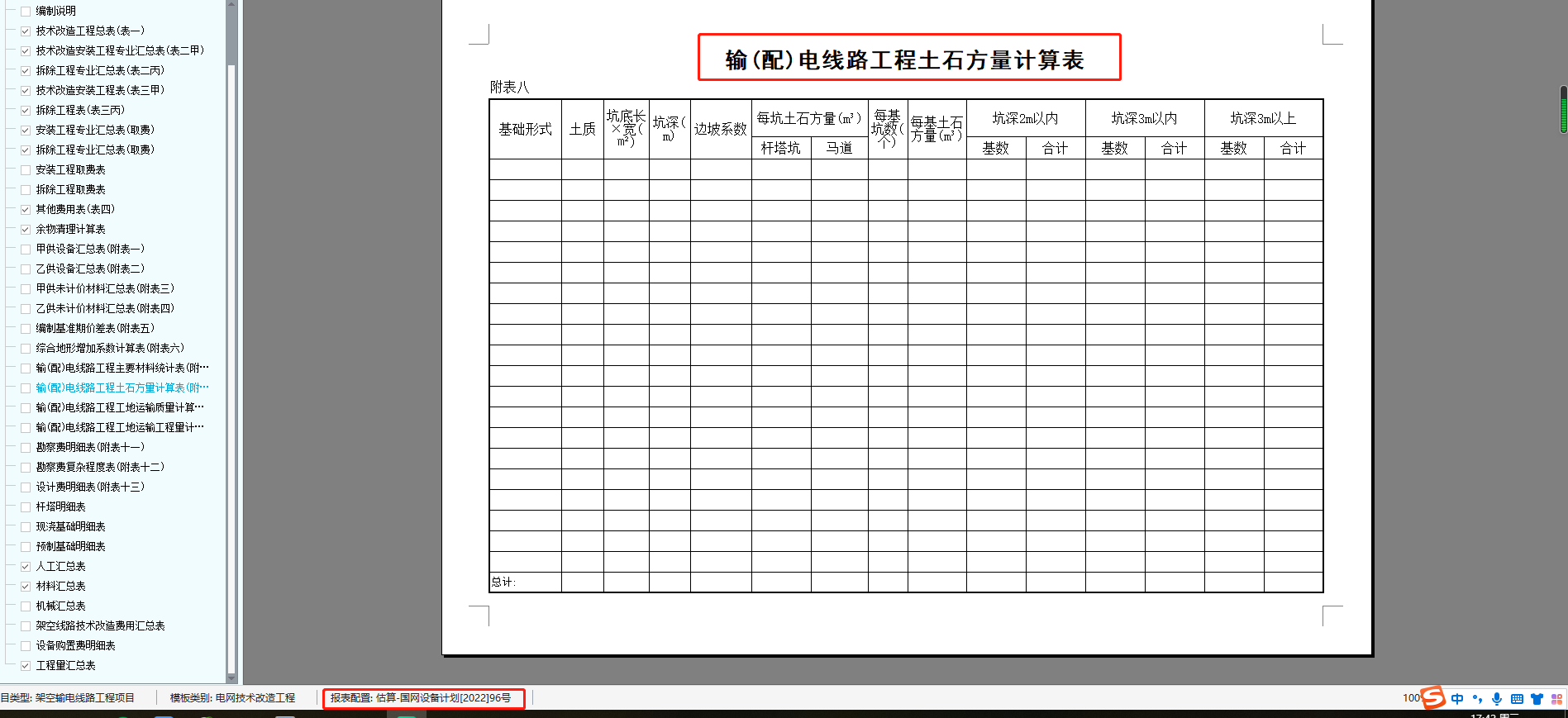This screenshot has height=718, width=1568.
Task: Uncheck 拆除工程表(表三丙) checkbox
Action: (x=26, y=110)
